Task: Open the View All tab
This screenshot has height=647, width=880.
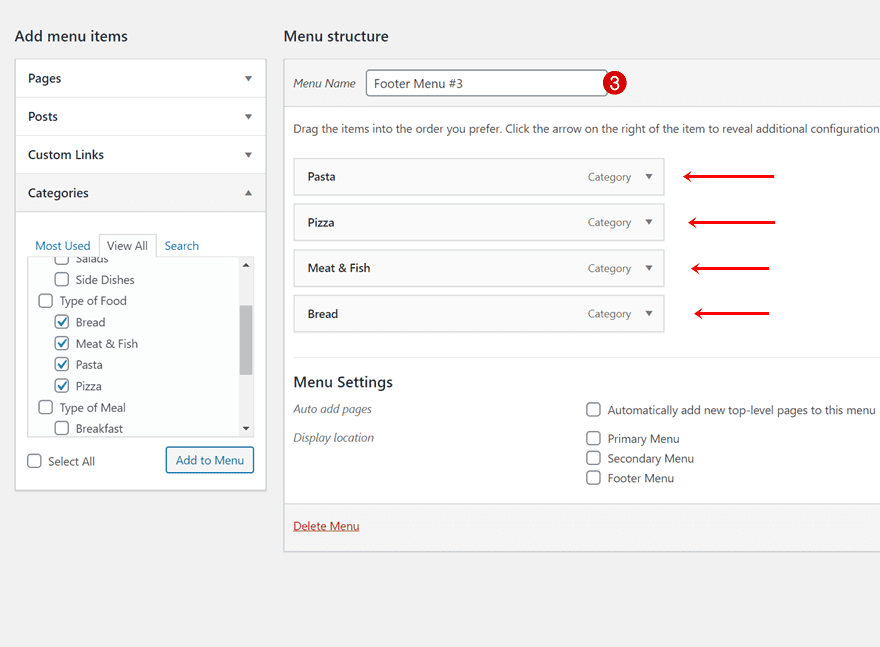Action: (127, 245)
